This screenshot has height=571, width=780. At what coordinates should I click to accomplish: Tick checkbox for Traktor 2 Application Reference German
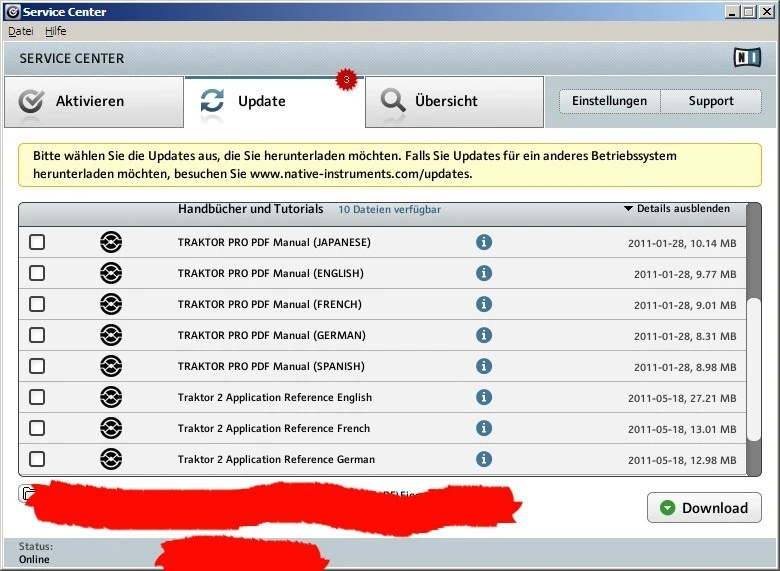click(37, 459)
